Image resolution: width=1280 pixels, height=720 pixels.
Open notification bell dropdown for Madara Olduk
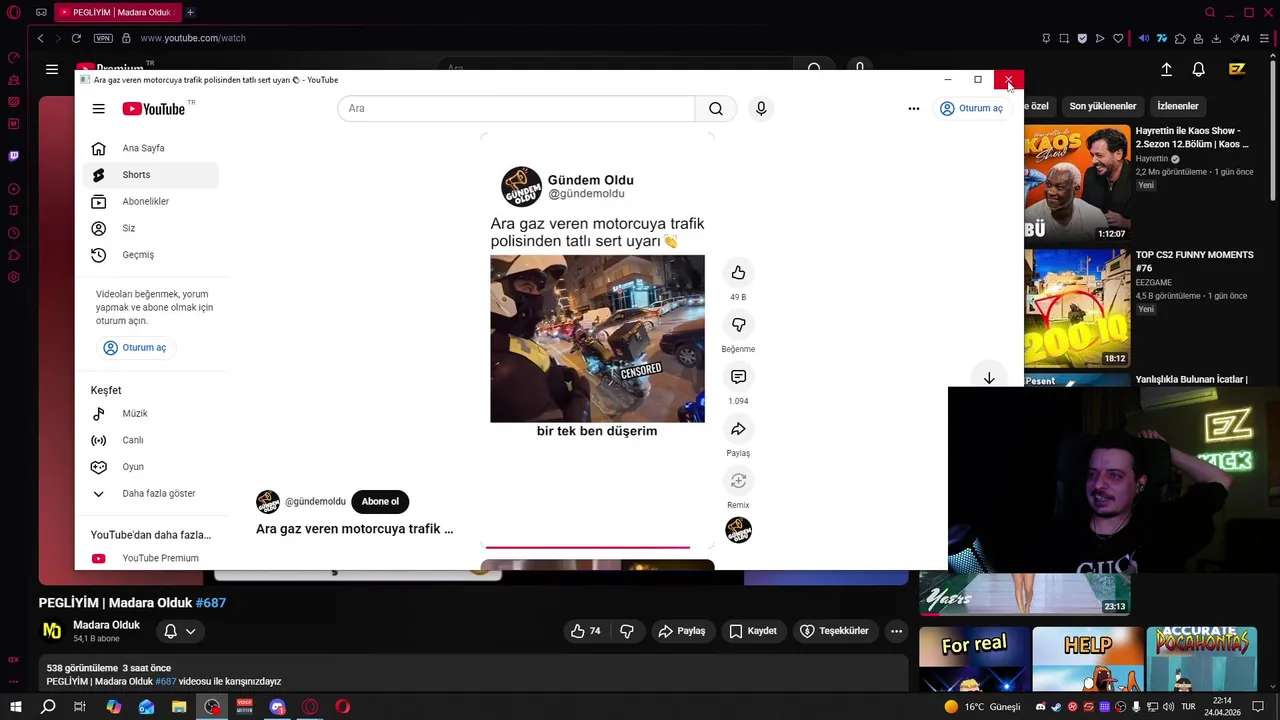click(x=180, y=631)
